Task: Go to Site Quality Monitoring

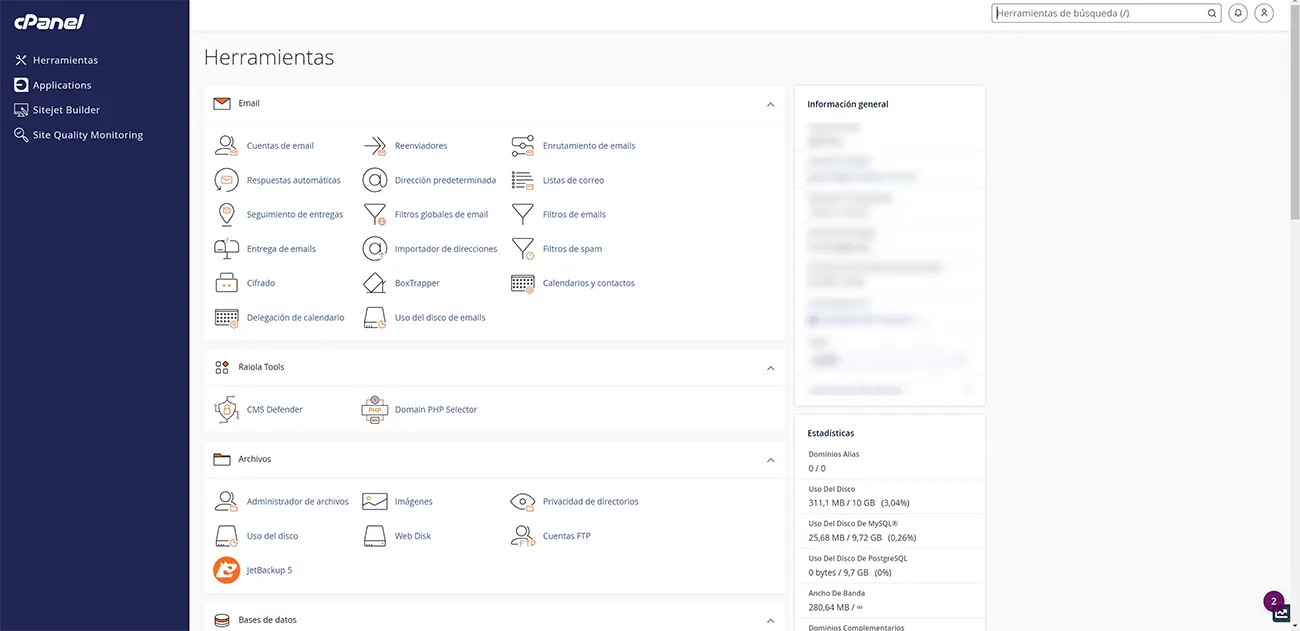Action: pyautogui.click(x=87, y=135)
